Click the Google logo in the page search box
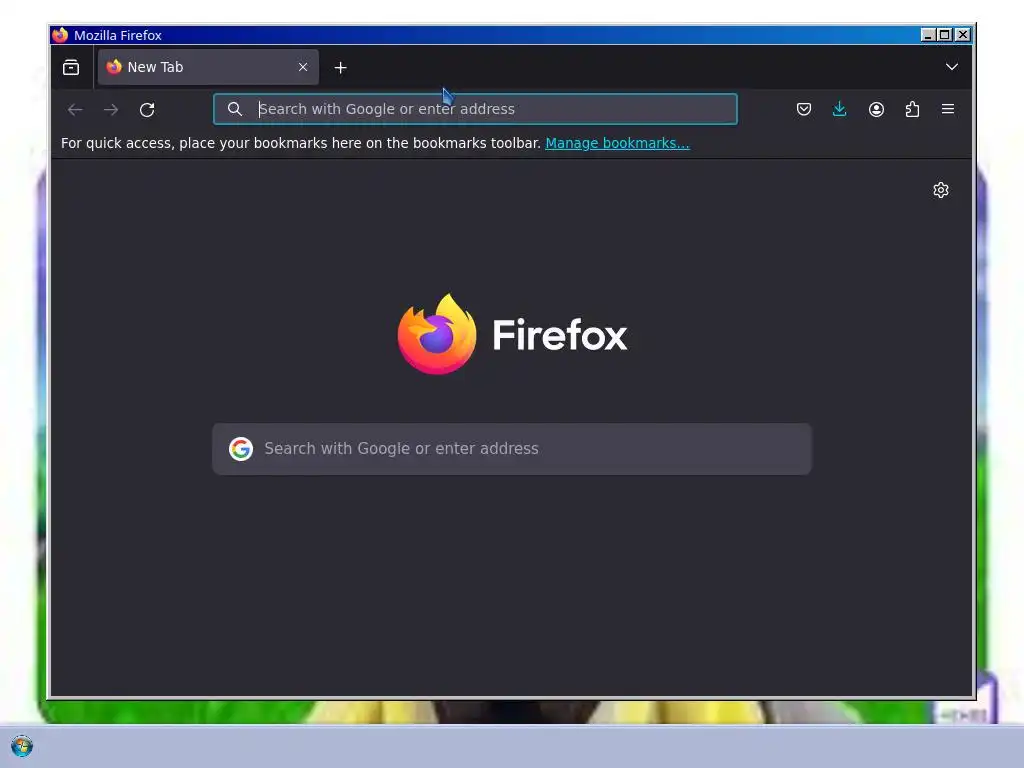 coord(241,449)
